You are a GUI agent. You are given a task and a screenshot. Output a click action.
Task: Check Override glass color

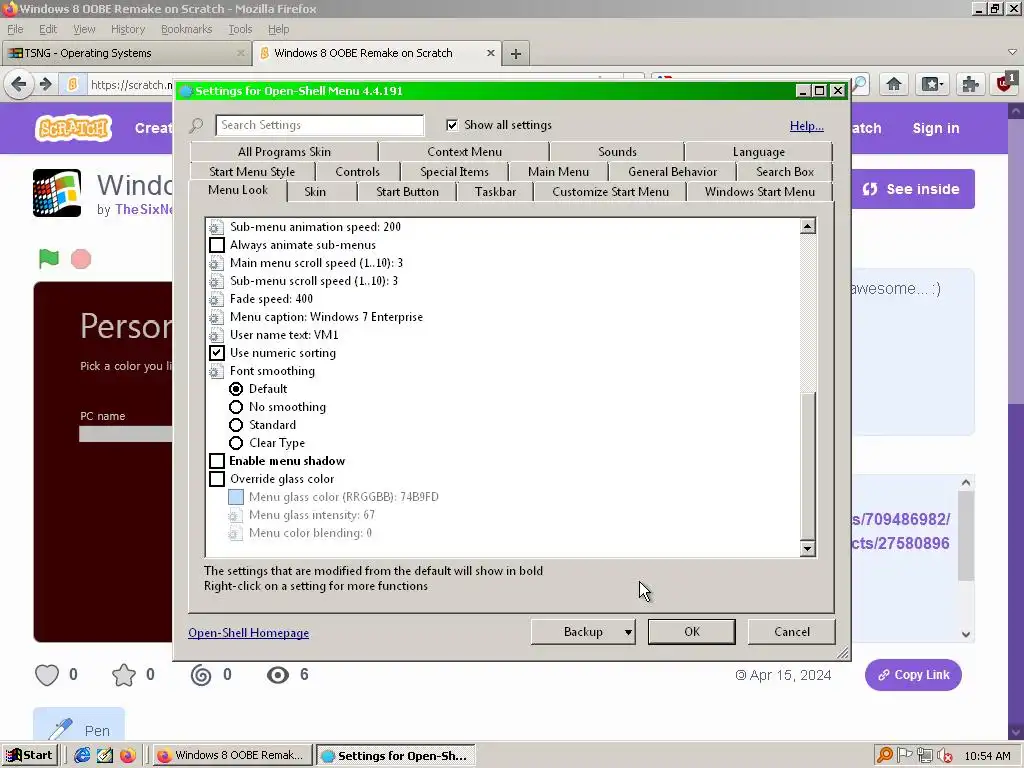point(217,479)
